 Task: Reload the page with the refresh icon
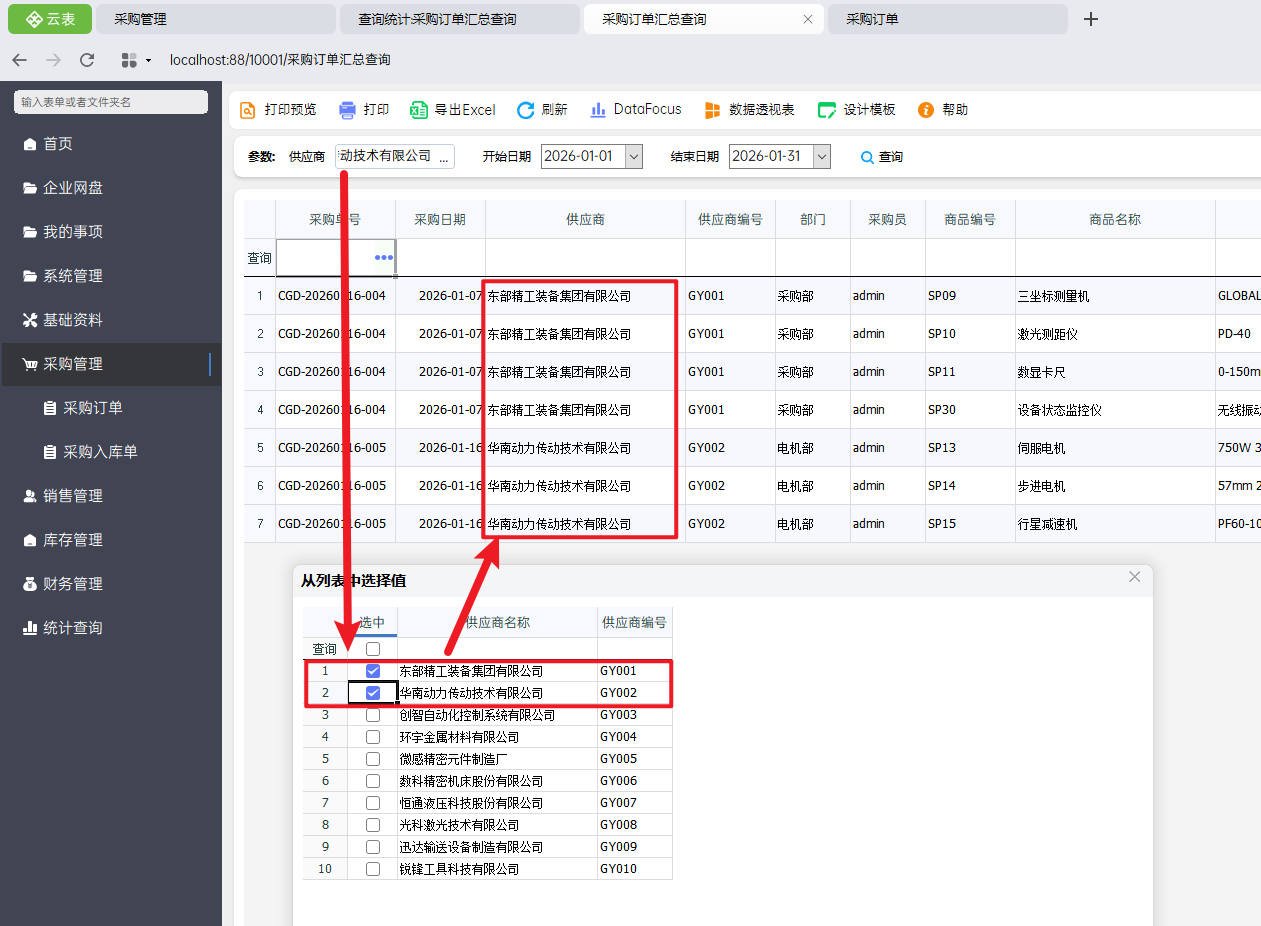(x=87, y=60)
